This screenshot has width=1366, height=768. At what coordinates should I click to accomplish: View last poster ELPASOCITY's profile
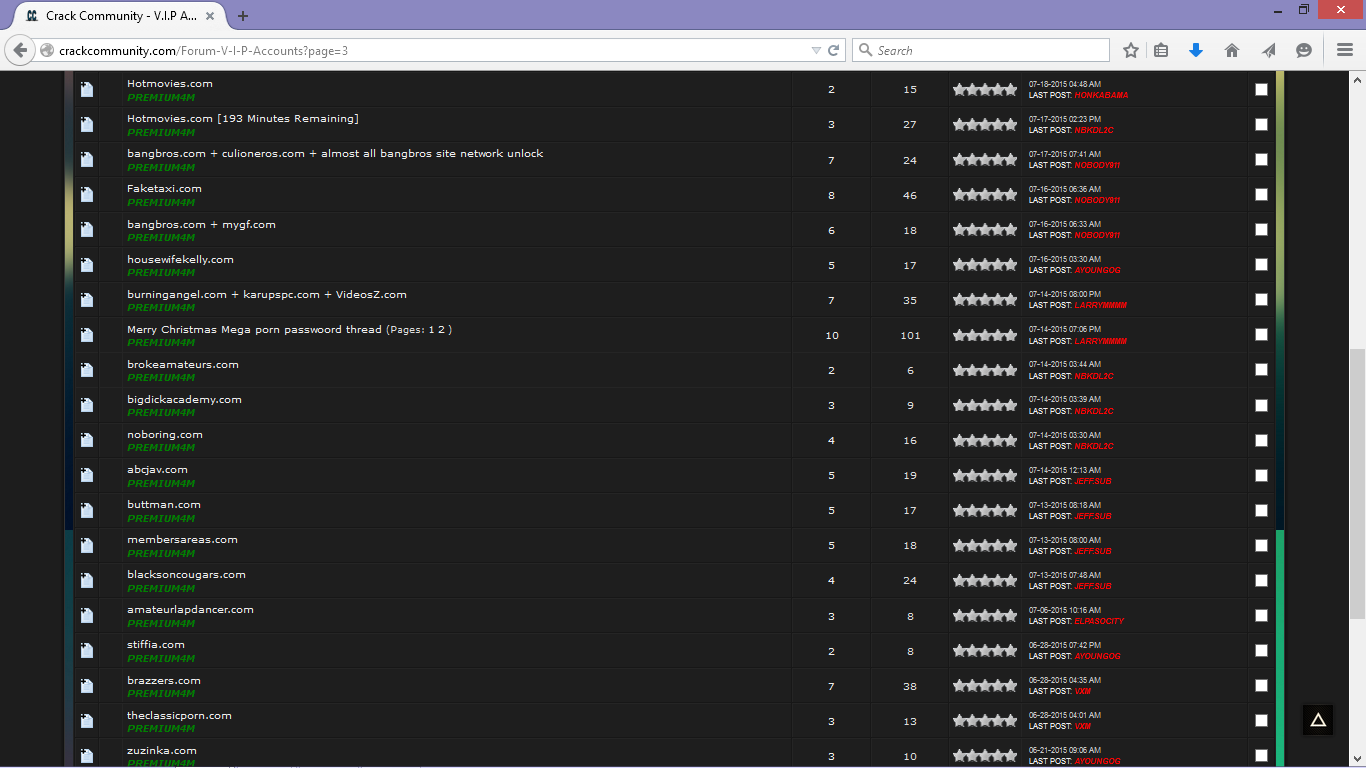point(1099,621)
